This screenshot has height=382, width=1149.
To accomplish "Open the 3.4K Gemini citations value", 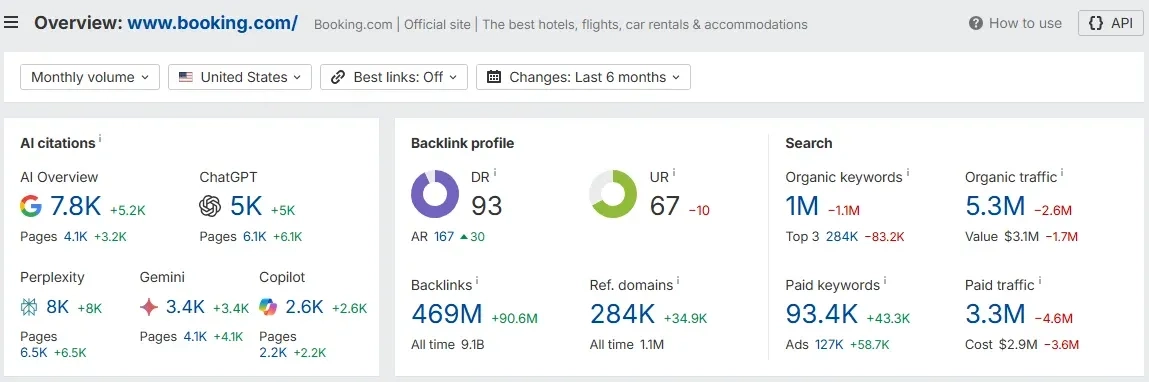I will click(x=185, y=307).
